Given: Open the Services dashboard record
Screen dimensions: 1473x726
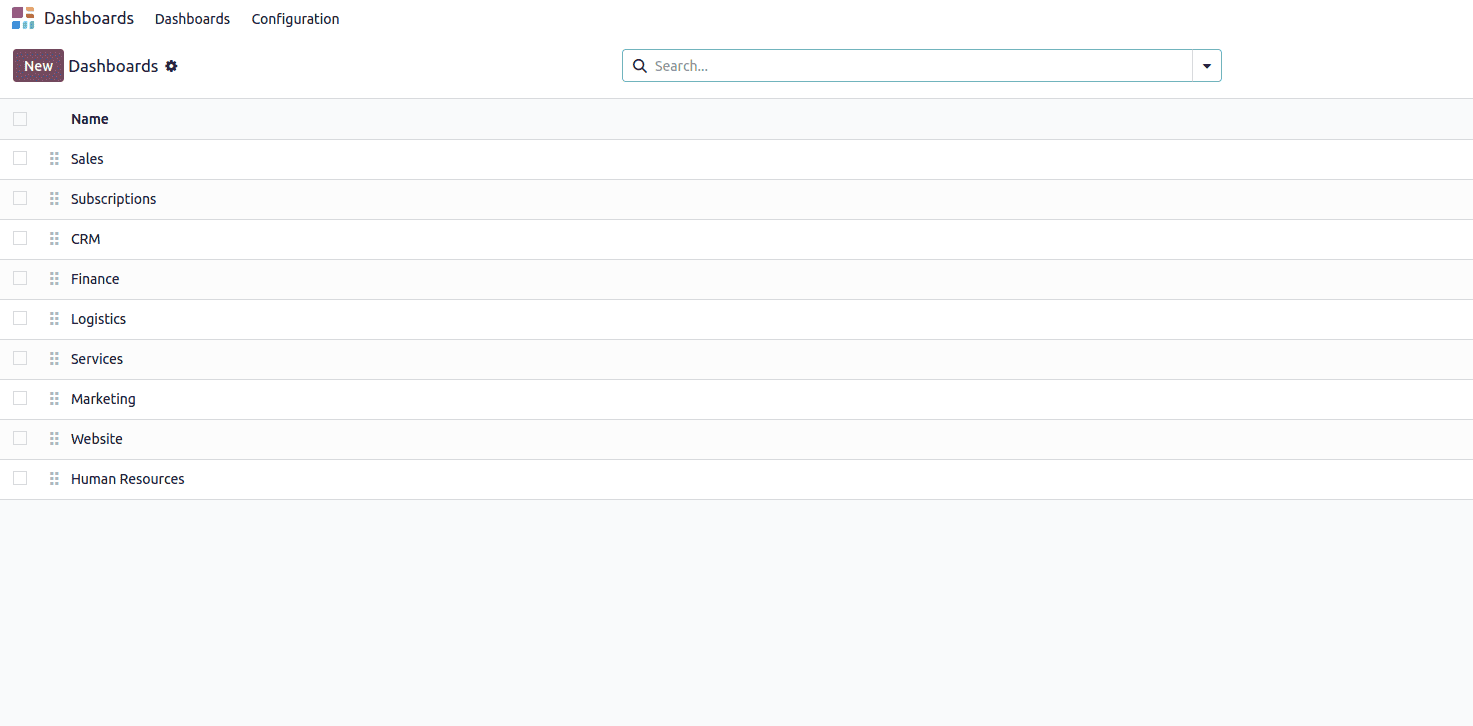Looking at the screenshot, I should [x=97, y=358].
